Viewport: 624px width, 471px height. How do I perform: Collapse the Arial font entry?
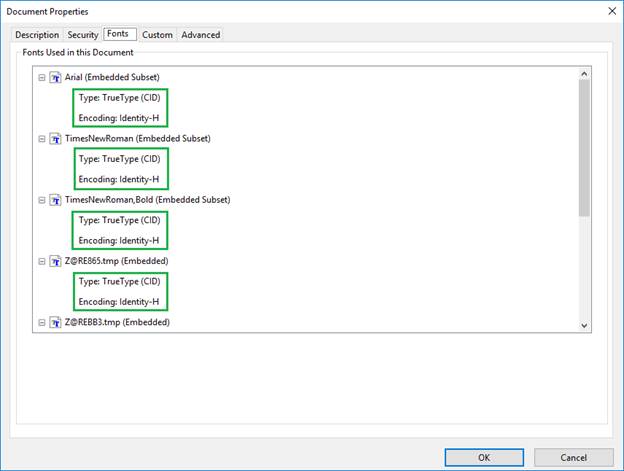41,77
